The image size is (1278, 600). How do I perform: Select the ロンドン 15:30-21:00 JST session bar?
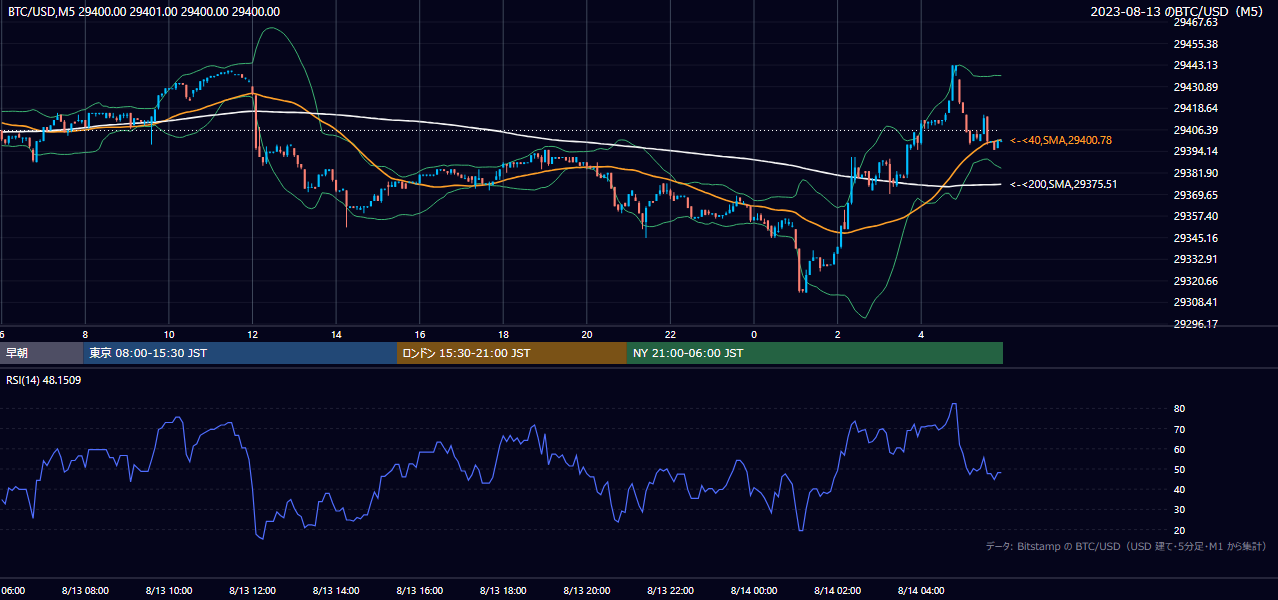pos(512,353)
